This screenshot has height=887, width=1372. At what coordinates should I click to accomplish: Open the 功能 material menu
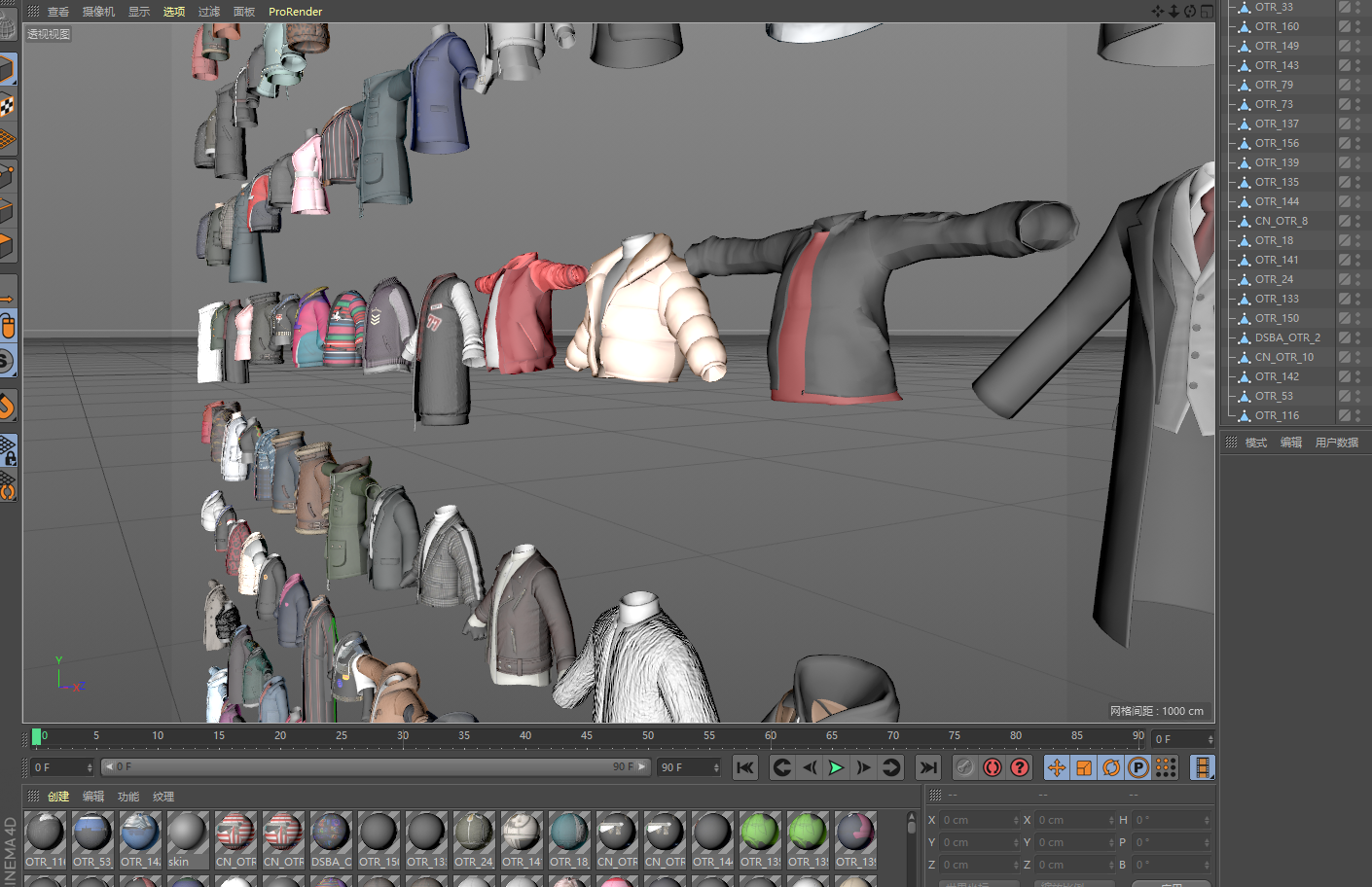point(128,797)
